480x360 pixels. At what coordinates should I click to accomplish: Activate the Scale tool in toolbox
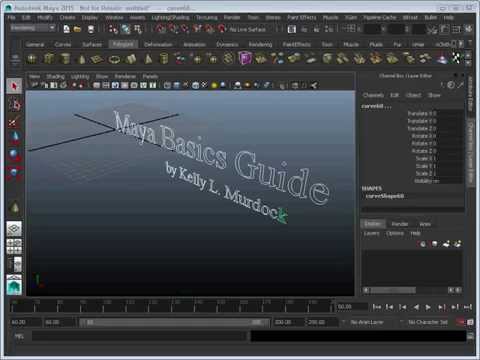click(14, 173)
